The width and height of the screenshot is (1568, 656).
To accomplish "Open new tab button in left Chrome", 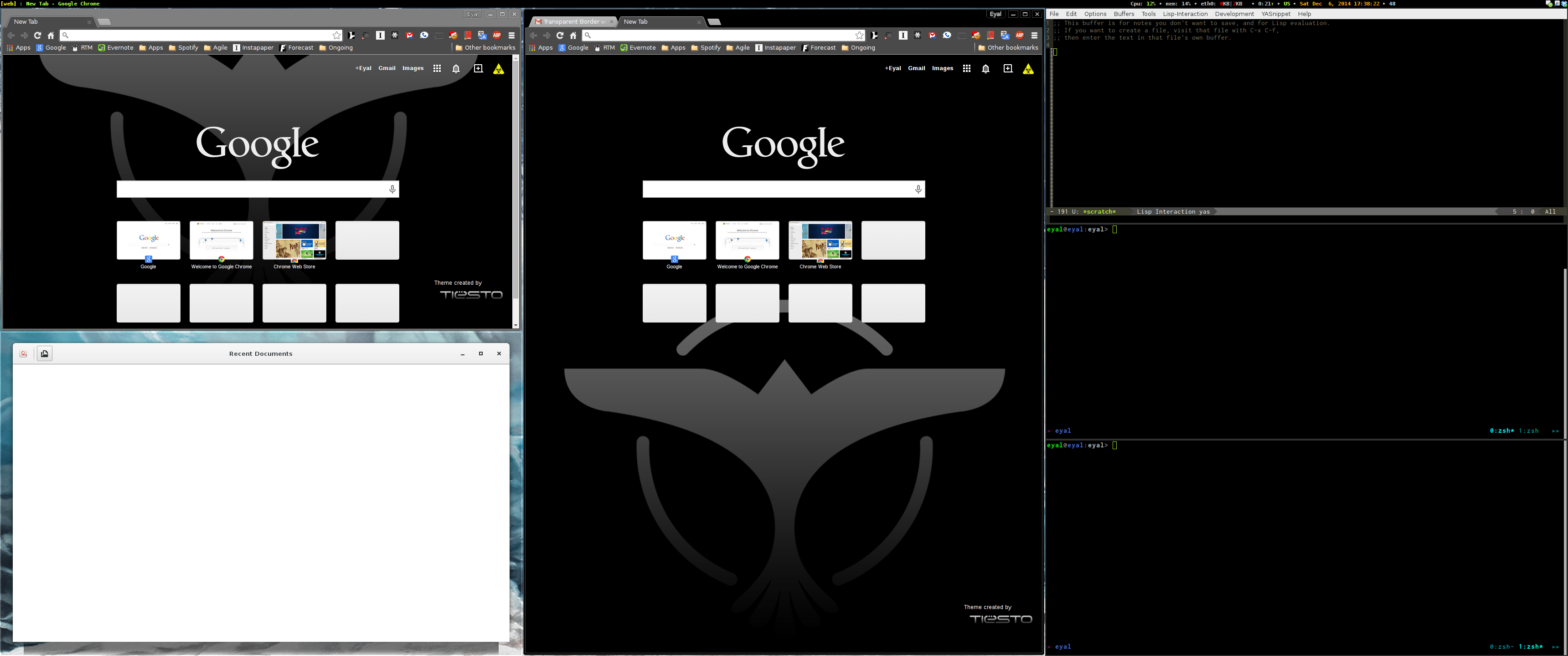I will click(105, 22).
